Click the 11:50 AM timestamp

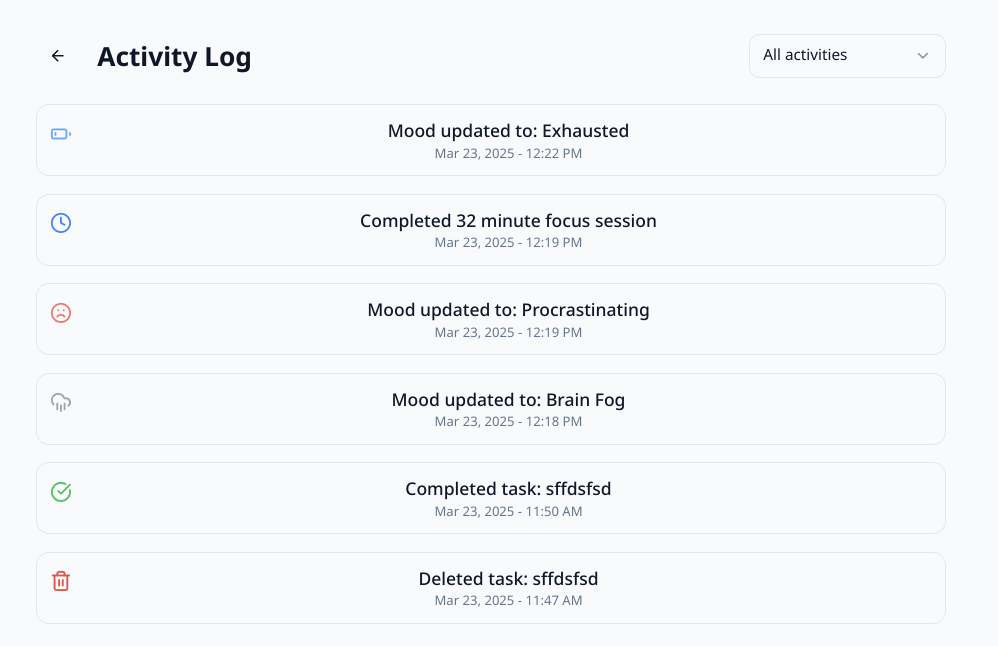coord(508,512)
